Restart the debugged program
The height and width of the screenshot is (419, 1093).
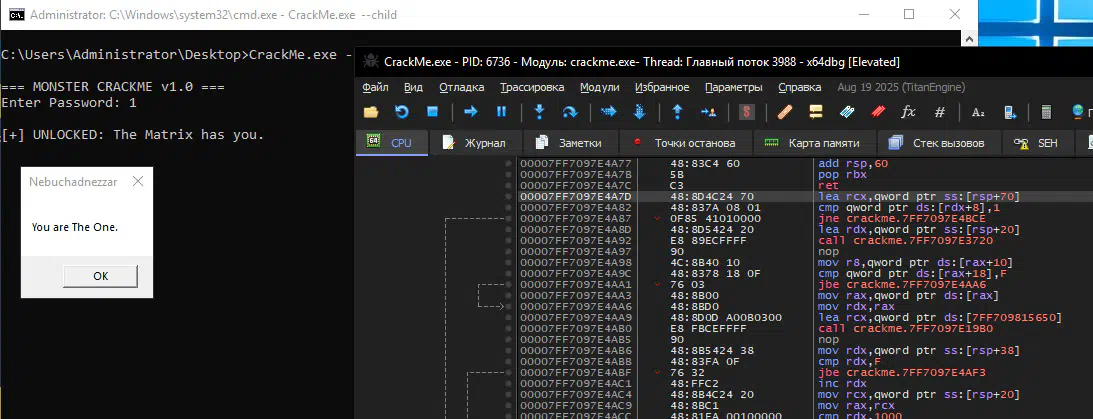[402, 112]
